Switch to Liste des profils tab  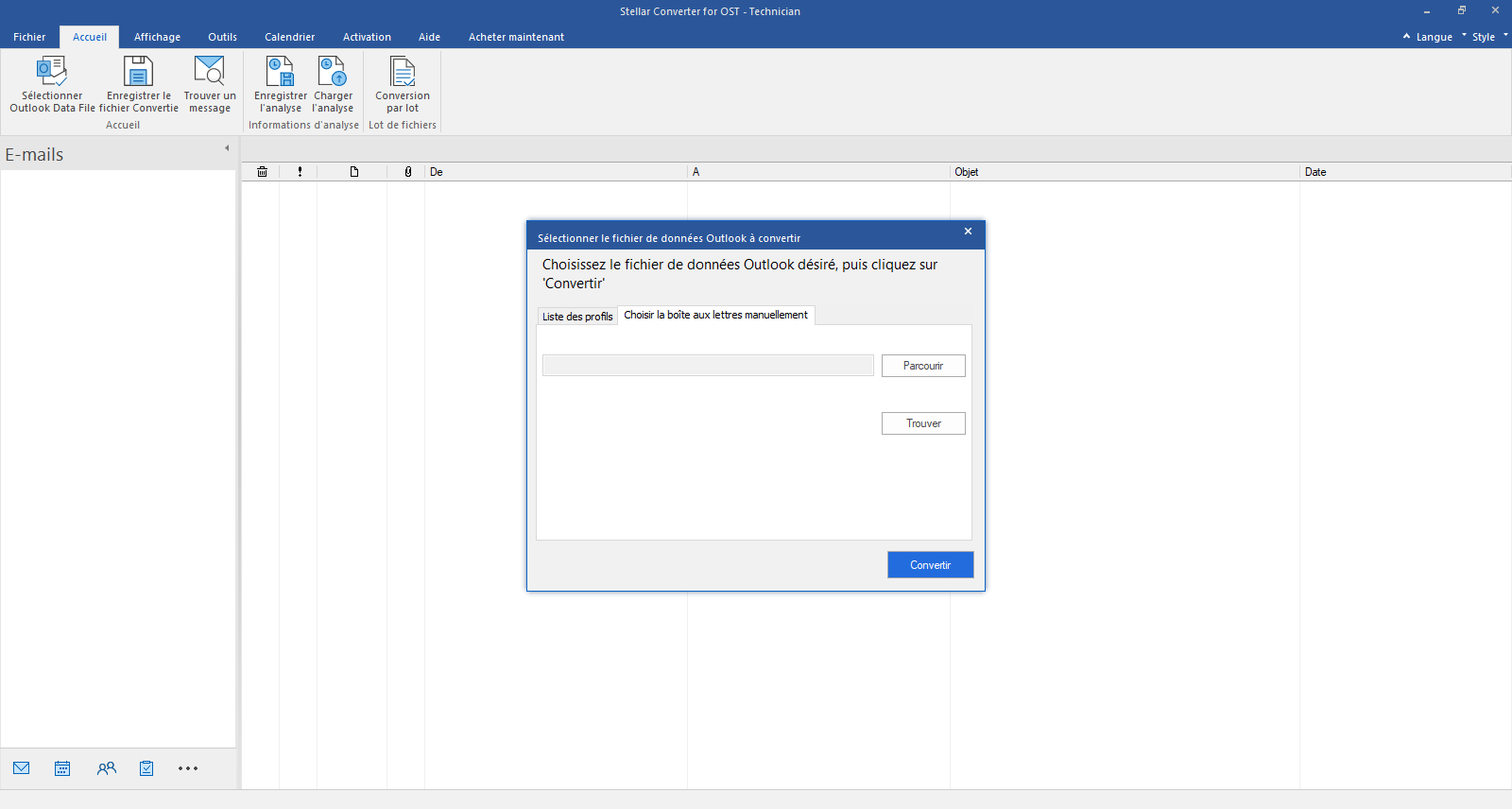pyautogui.click(x=577, y=317)
